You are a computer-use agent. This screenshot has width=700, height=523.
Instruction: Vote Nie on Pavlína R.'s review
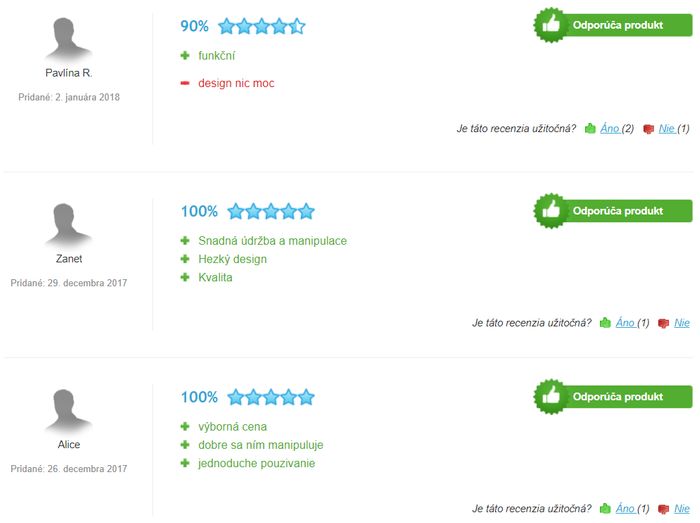(667, 129)
